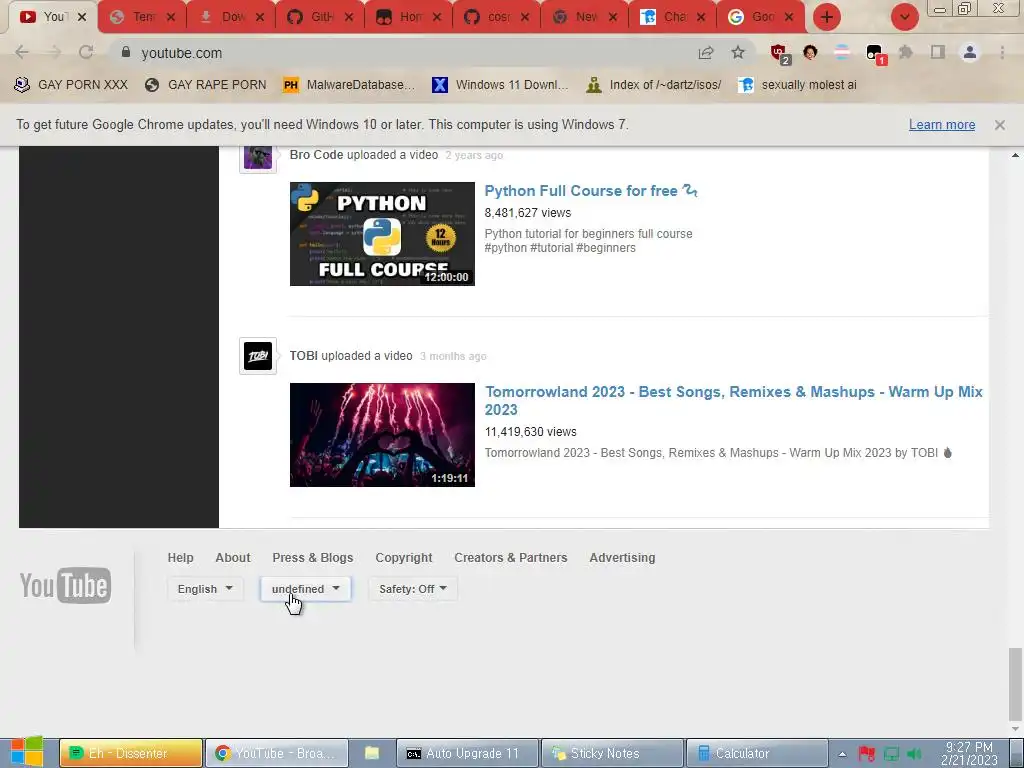1024x768 pixels.
Task: Click the Bro Code channel name
Action: 316,155
